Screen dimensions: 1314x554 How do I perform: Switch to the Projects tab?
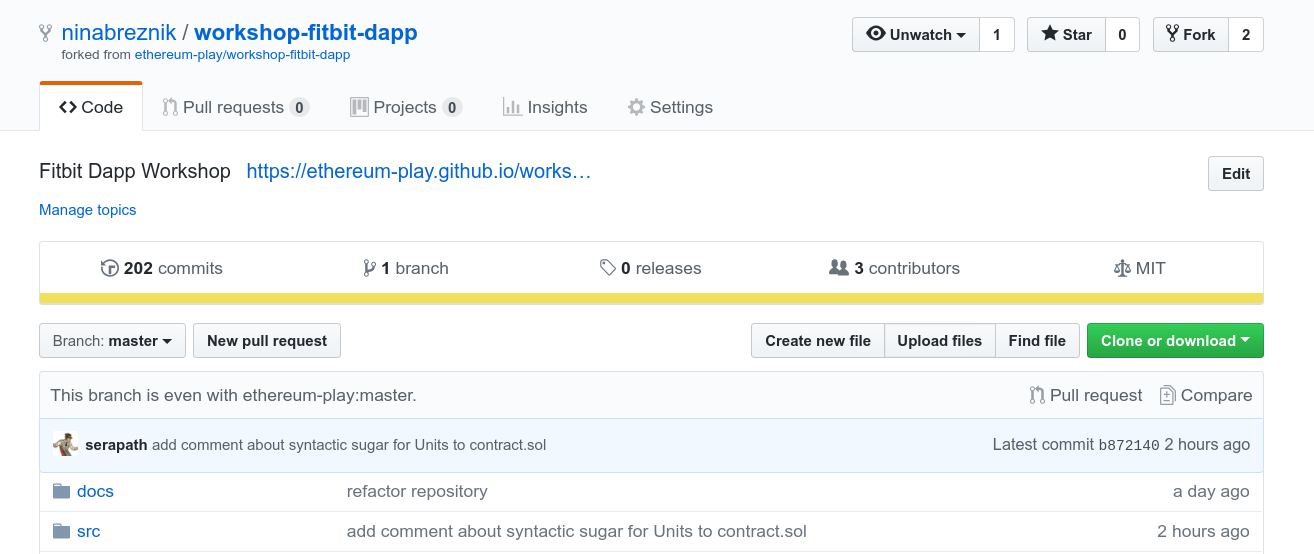pos(406,107)
